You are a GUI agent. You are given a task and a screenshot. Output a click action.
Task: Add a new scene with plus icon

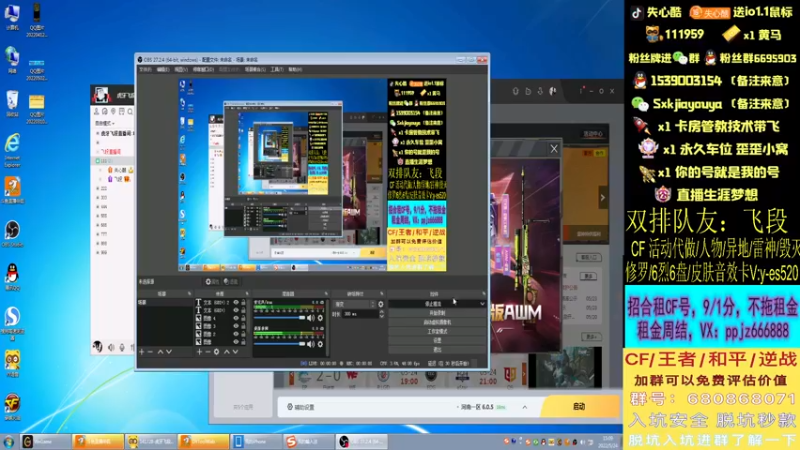[142, 352]
